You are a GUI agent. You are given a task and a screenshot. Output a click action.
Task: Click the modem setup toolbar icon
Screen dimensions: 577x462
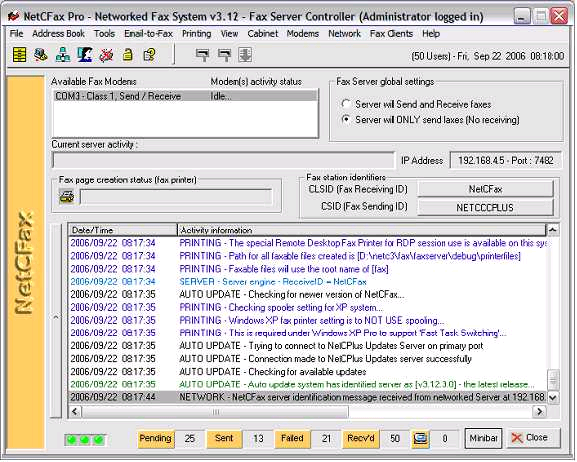(x=41, y=55)
